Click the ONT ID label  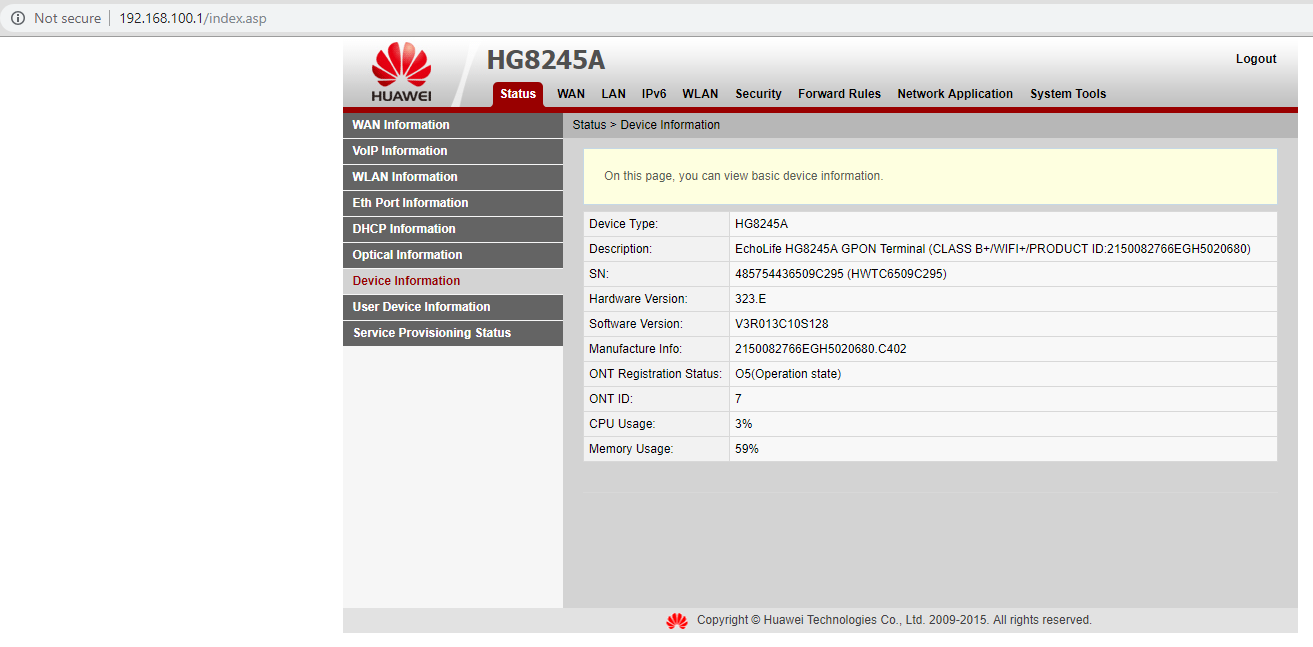[611, 399]
